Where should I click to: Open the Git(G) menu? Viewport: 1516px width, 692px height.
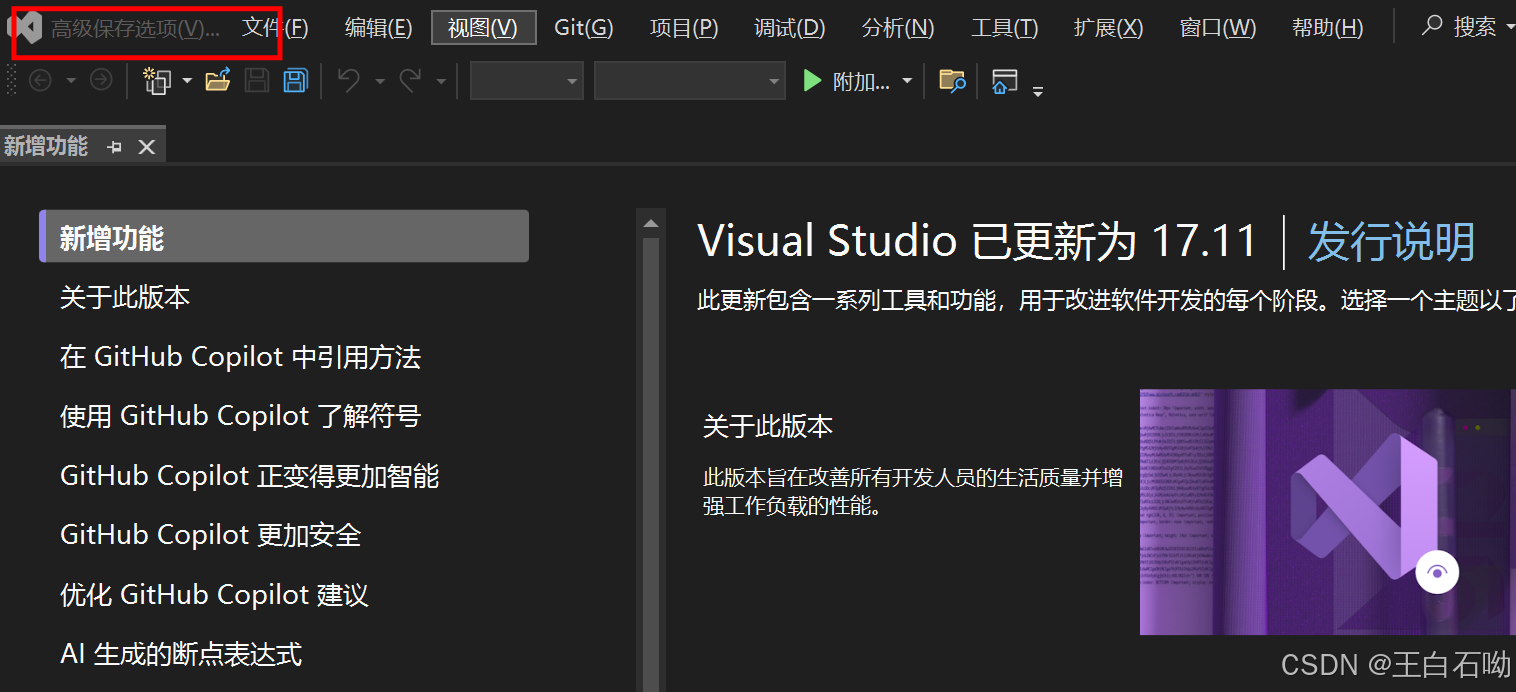pos(584,27)
